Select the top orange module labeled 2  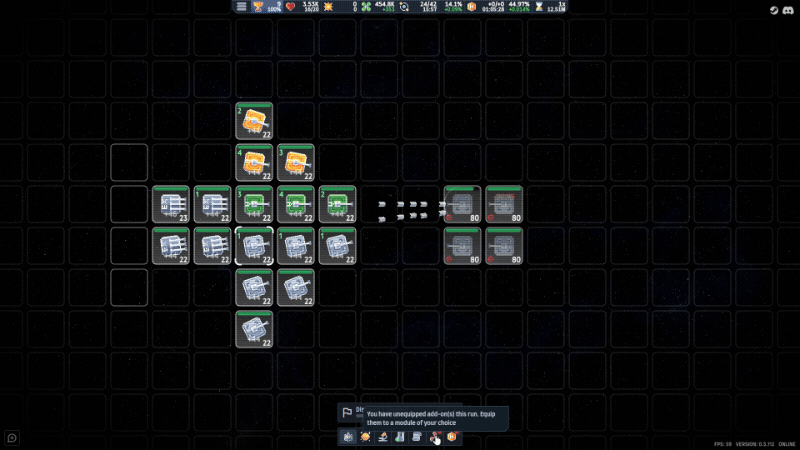254,121
